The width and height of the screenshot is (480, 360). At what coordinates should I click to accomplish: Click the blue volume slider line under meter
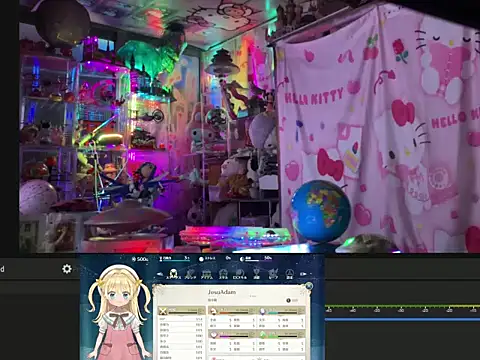[x=403, y=319]
